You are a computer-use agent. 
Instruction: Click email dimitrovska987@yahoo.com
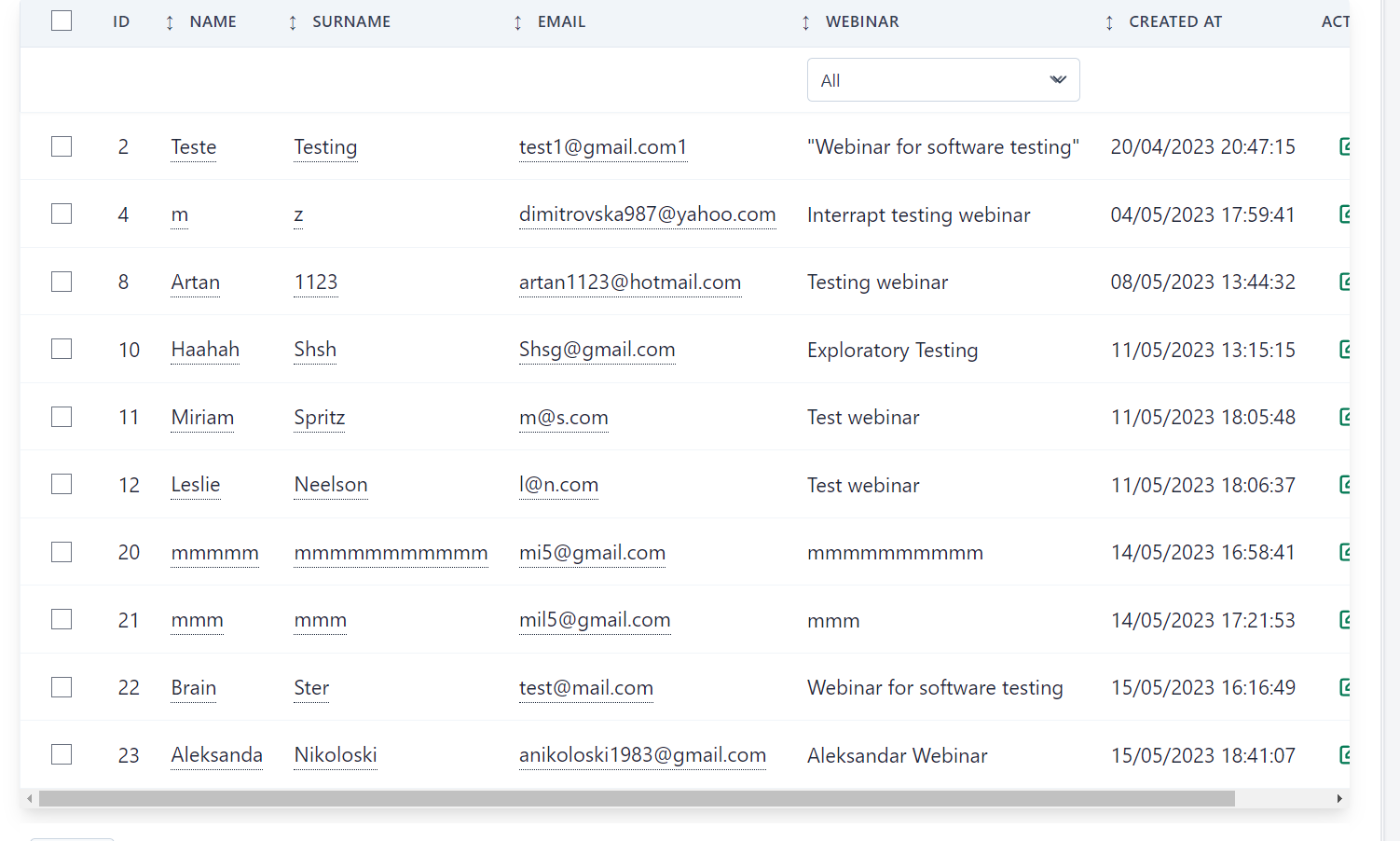click(x=647, y=214)
